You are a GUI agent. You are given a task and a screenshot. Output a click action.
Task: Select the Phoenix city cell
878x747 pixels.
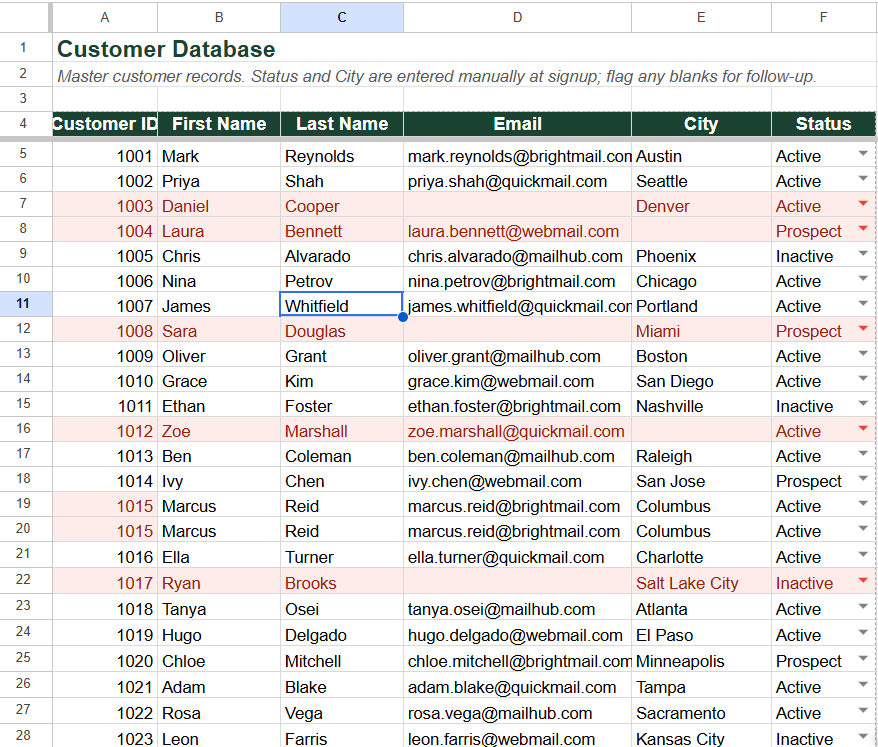click(701, 256)
